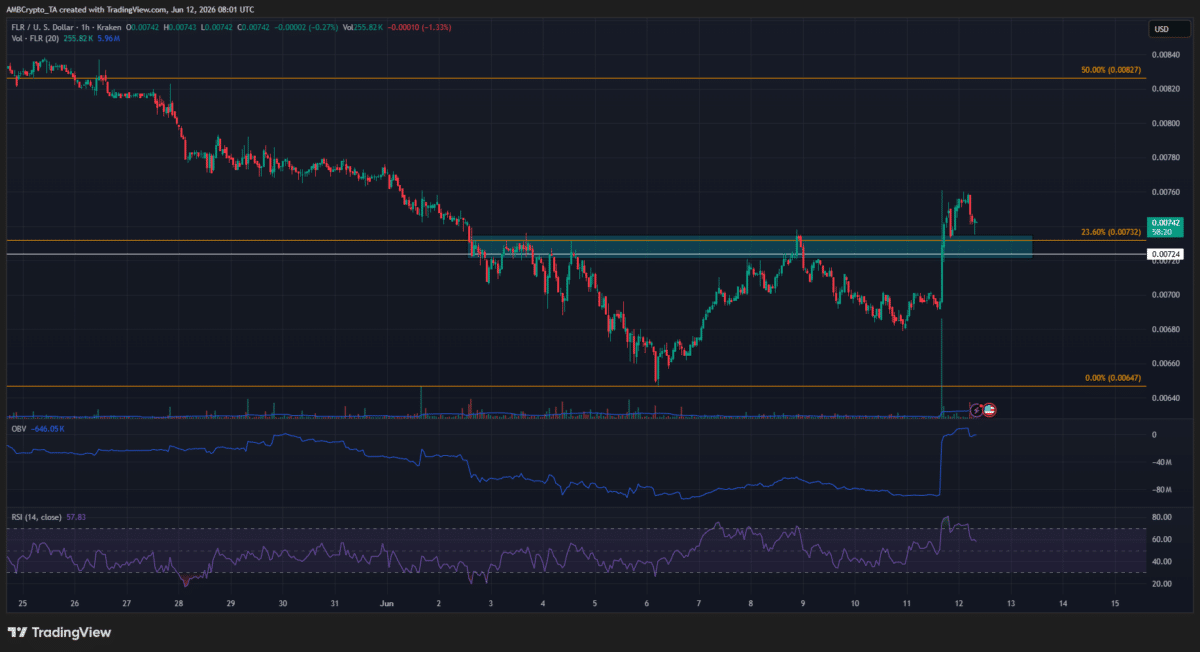Viewport: 1200px width, 652px height.
Task: Click date 31 on the time axis
Action: [x=334, y=604]
